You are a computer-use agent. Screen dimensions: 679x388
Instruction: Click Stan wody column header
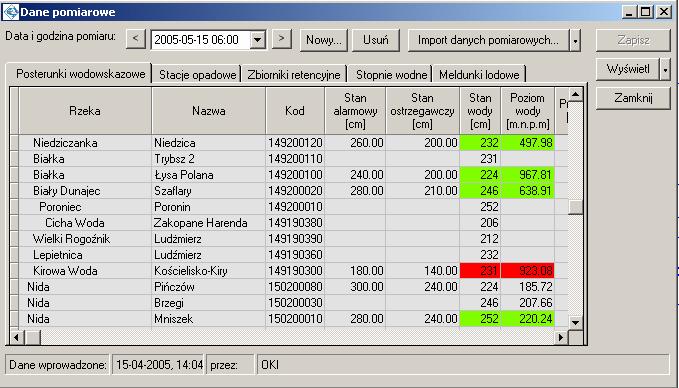pyautogui.click(x=480, y=111)
